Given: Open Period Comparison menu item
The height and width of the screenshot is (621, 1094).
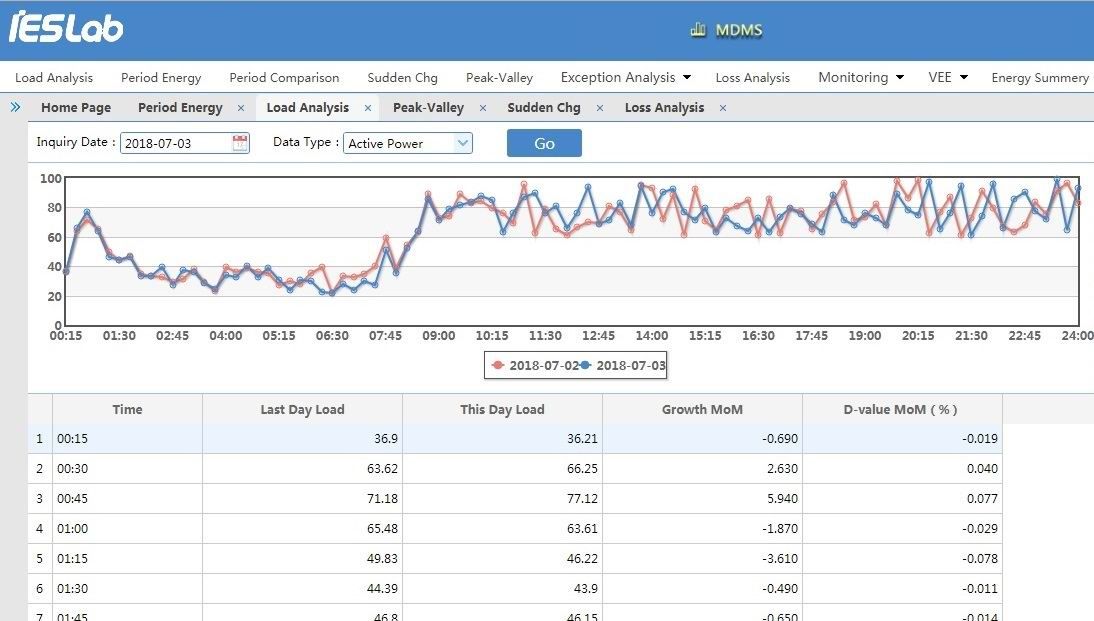Looking at the screenshot, I should [284, 77].
